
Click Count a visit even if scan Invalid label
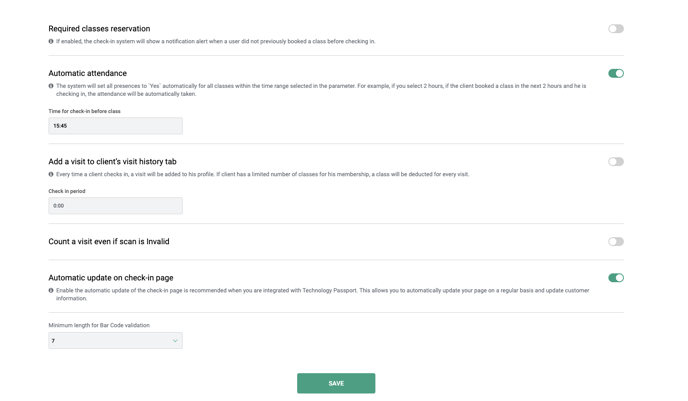click(x=109, y=241)
